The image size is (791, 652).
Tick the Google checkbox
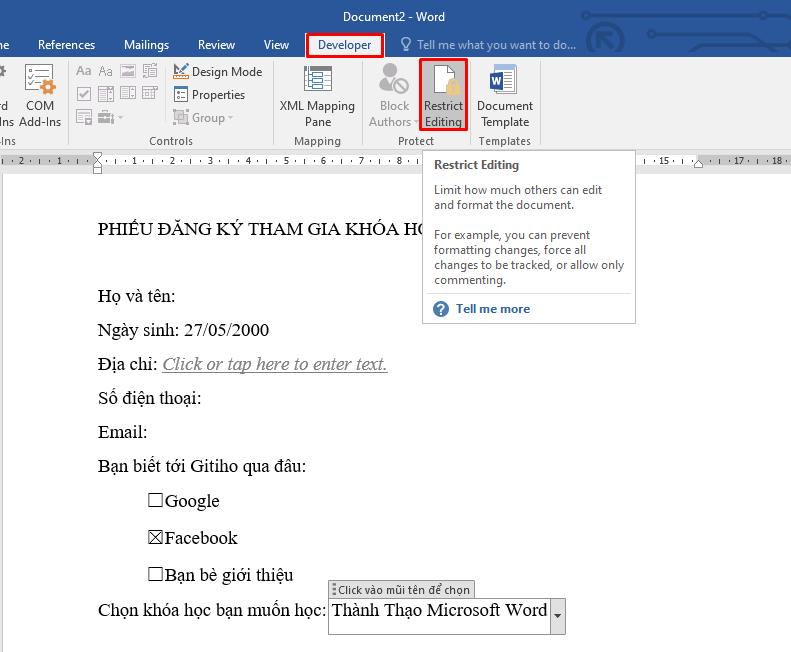coord(155,501)
